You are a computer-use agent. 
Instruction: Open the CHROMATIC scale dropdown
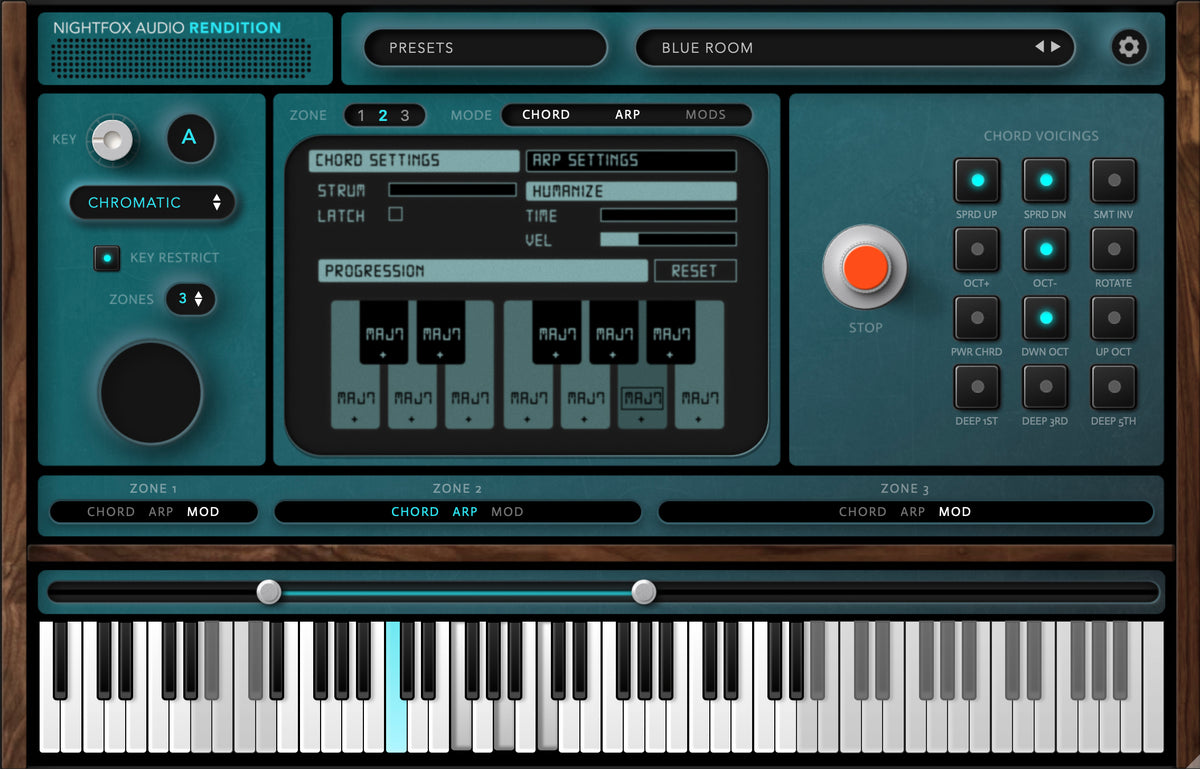tap(152, 202)
